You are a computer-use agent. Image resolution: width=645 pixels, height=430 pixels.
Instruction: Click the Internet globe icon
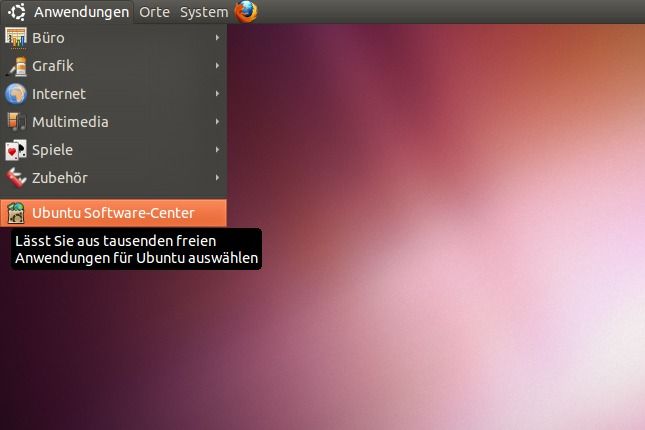pyautogui.click(x=15, y=94)
